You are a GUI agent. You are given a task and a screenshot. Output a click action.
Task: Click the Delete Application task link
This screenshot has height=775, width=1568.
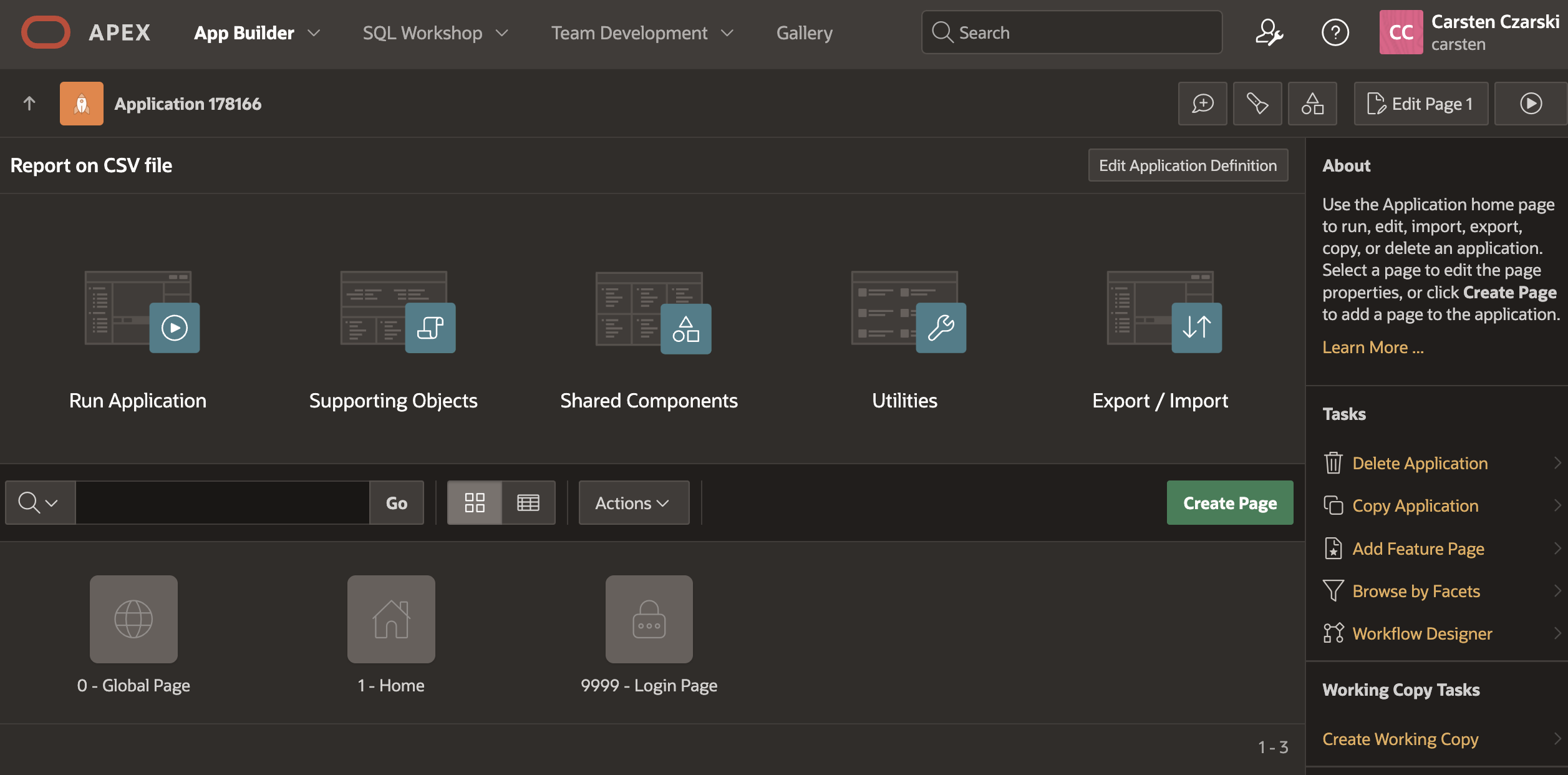point(1420,463)
